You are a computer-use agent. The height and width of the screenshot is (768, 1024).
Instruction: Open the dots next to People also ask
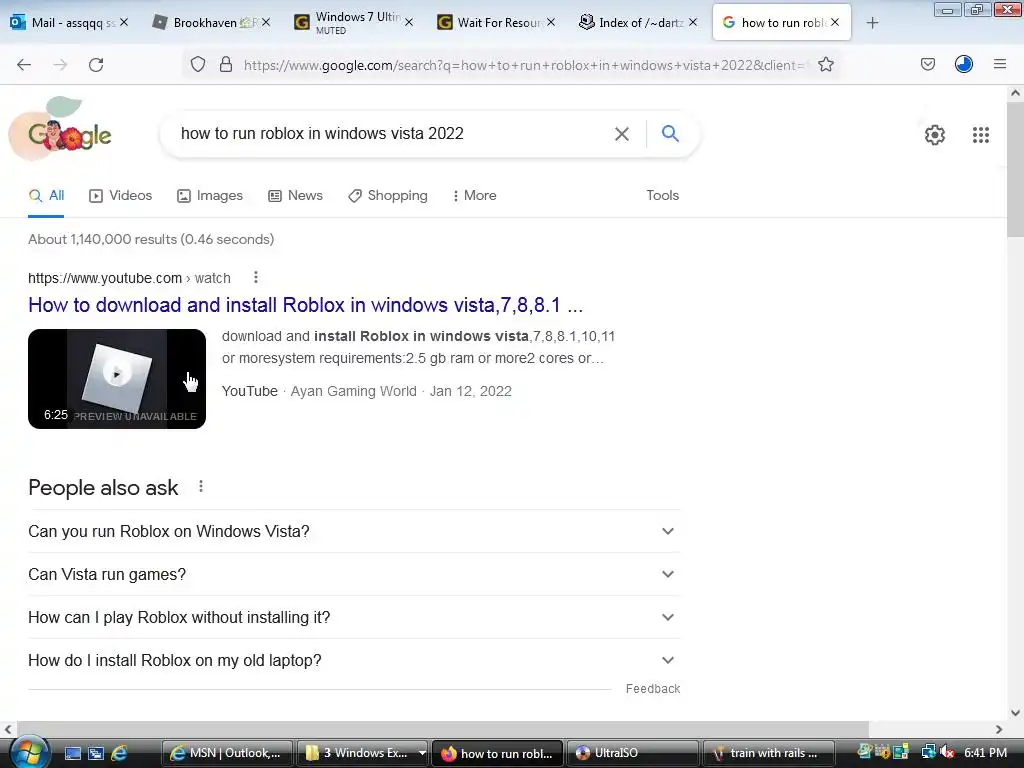pos(200,487)
